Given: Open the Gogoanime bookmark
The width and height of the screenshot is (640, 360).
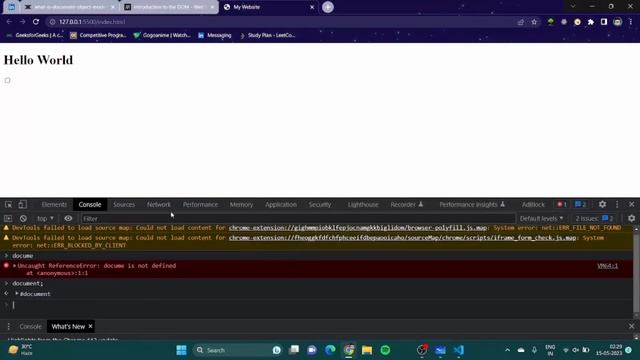Looking at the screenshot, I should click(162, 36).
